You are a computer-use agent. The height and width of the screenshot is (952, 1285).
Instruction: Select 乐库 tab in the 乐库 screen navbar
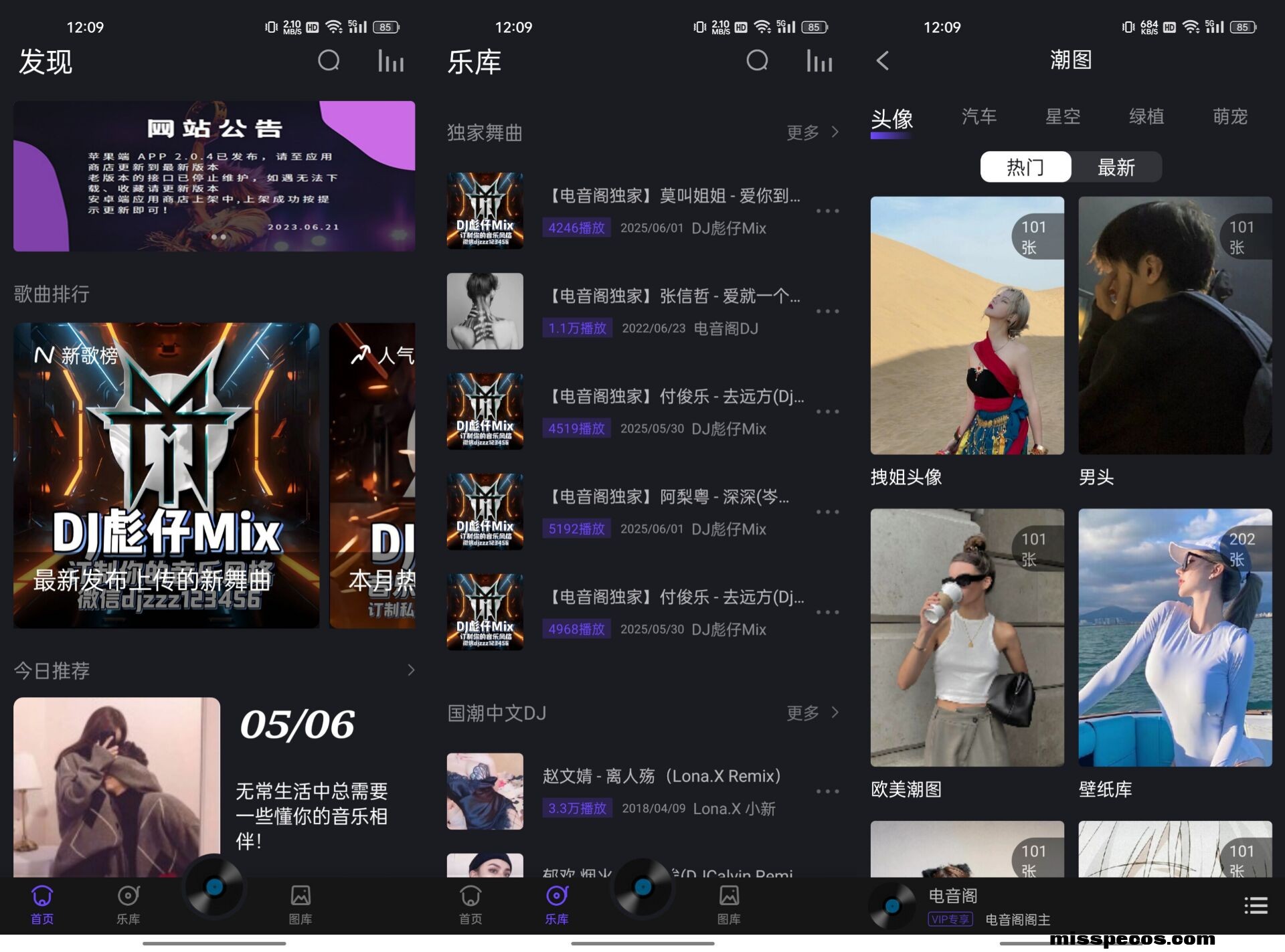[x=557, y=905]
